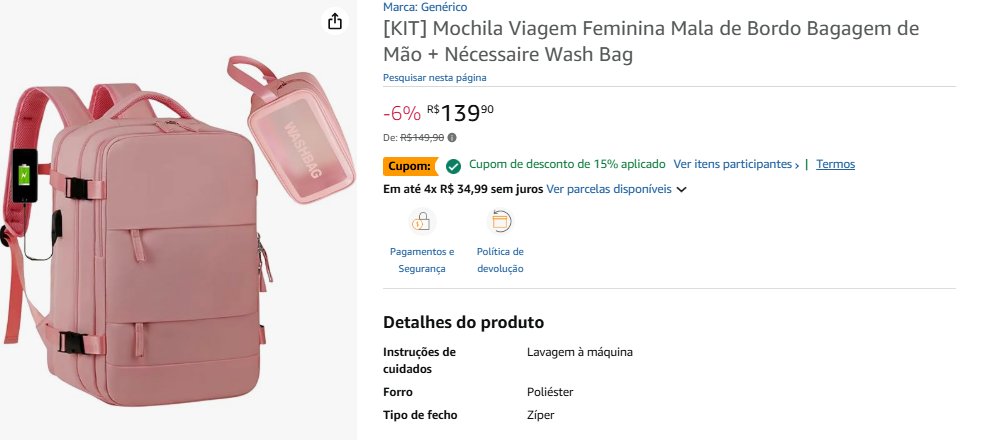The image size is (991, 440).
Task: Click the -6% discount label
Action: click(401, 113)
